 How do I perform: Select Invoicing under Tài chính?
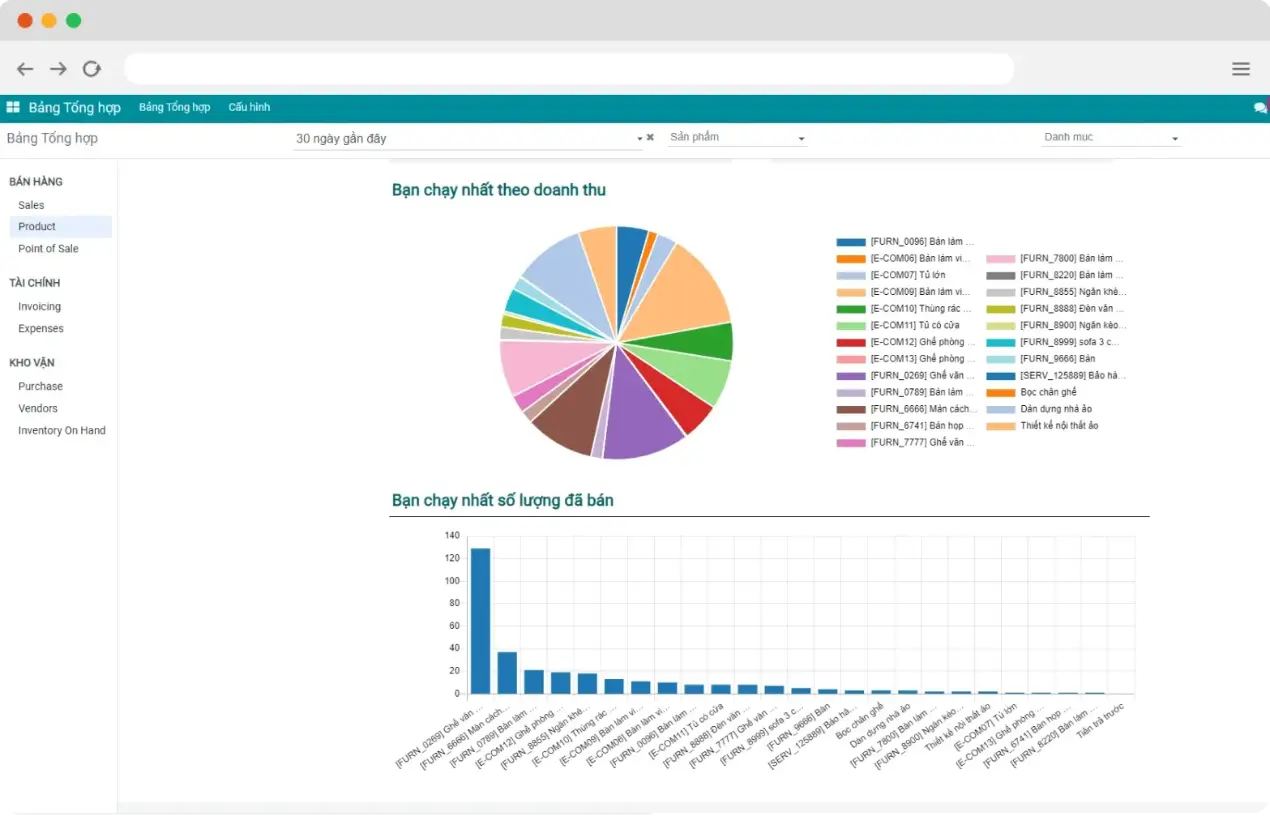(x=39, y=307)
